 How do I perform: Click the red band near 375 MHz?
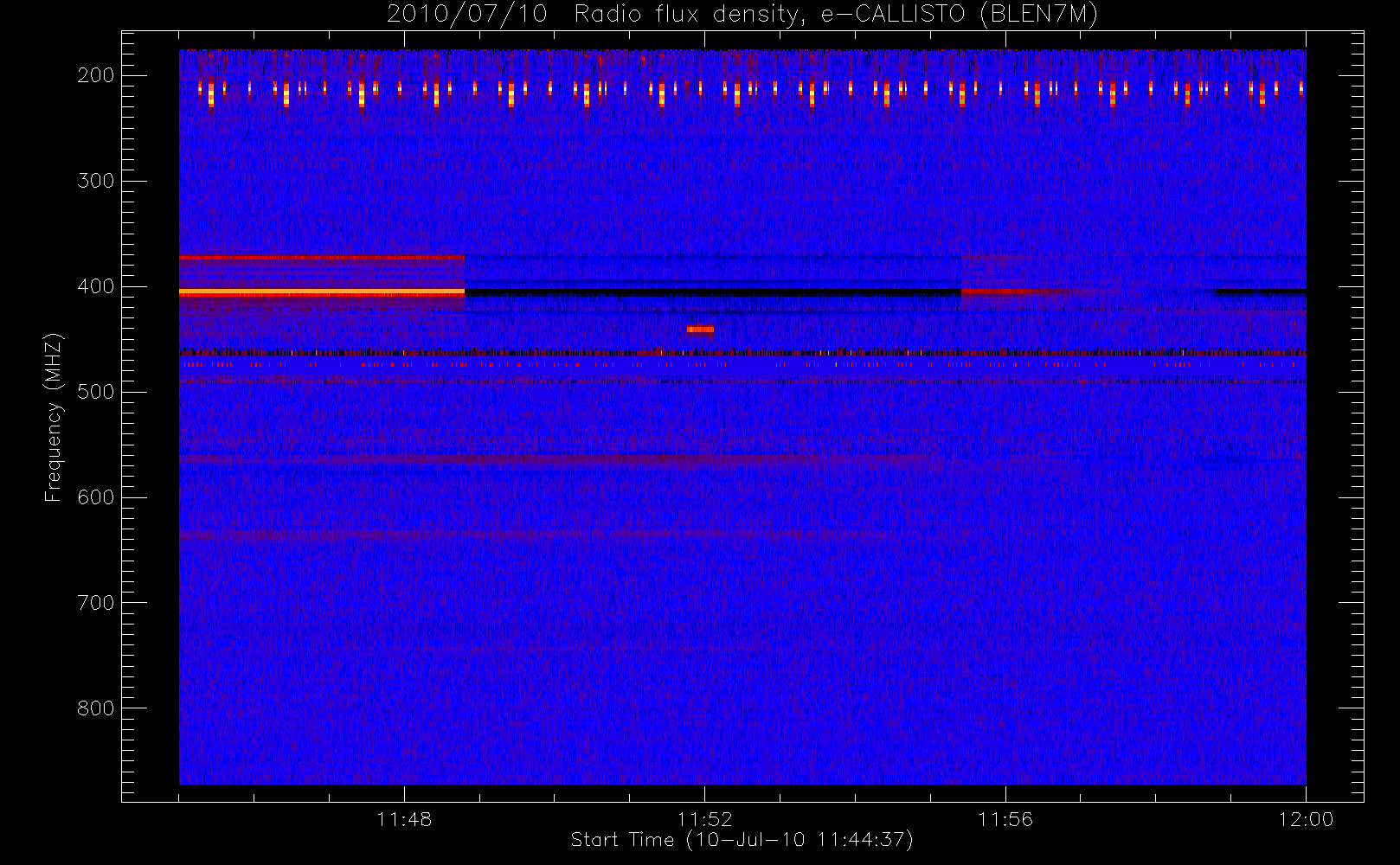pyautogui.click(x=322, y=258)
